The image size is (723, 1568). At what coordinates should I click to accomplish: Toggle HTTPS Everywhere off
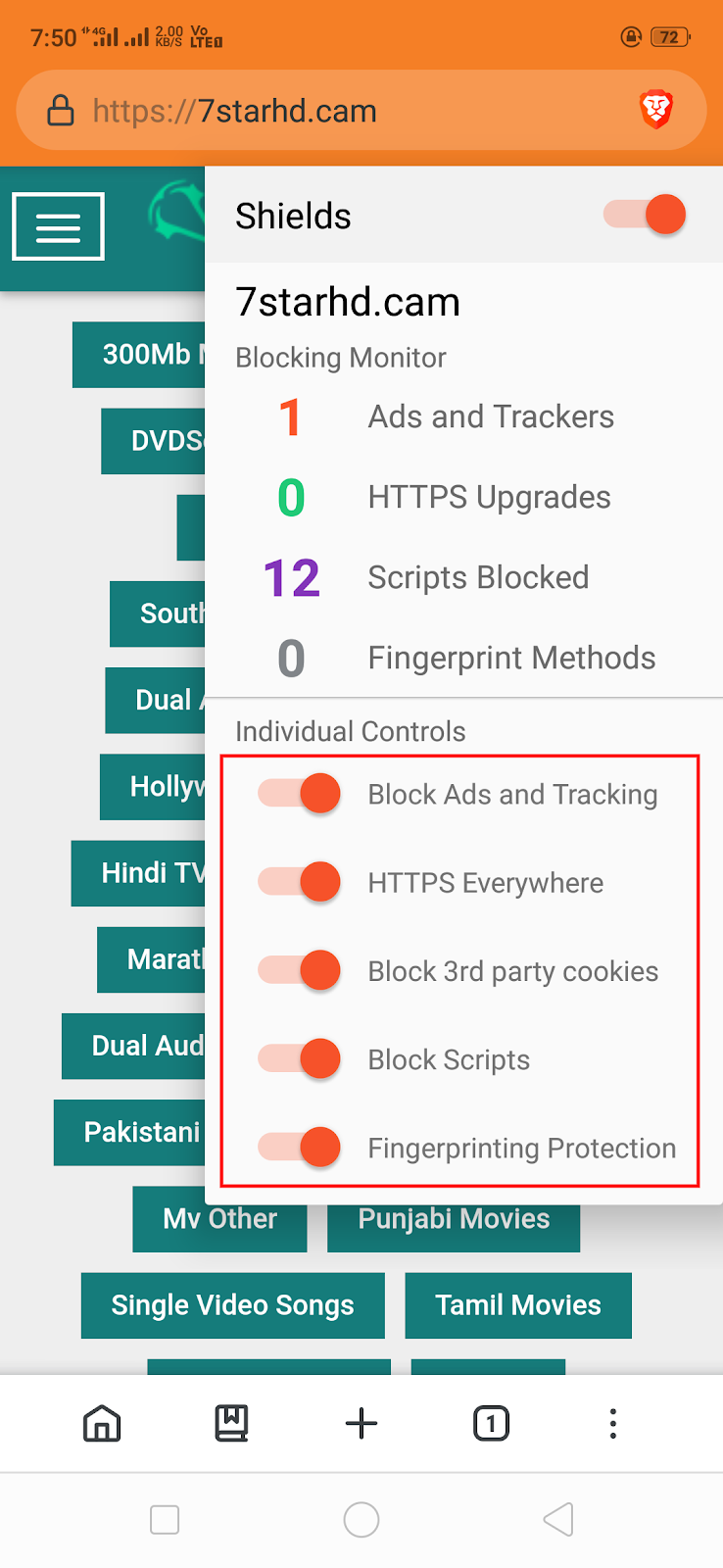[x=300, y=882]
